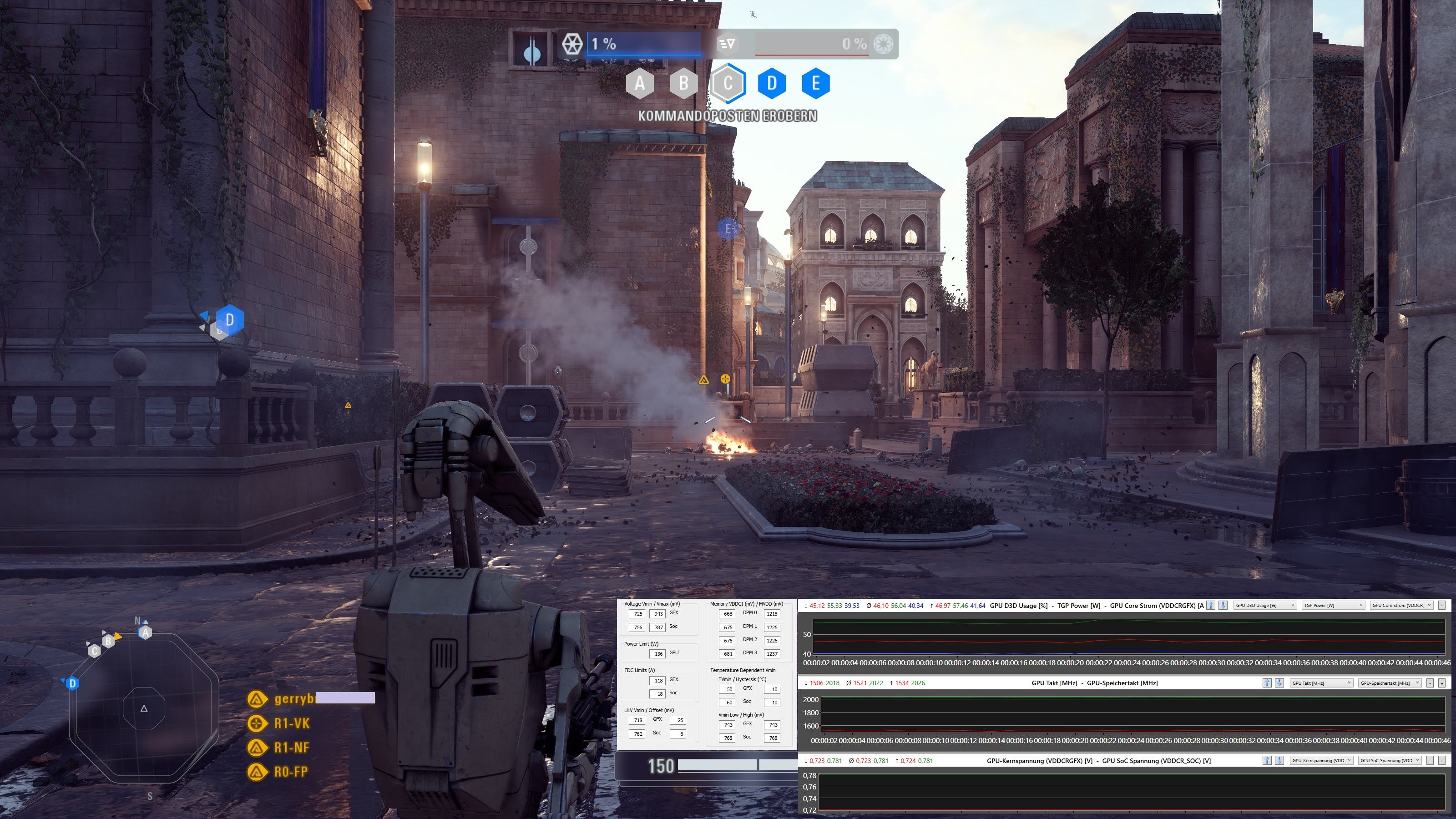Move the GPU D3D Usage graph up with blue arrow
This screenshot has width=1456, height=819.
(x=1210, y=605)
